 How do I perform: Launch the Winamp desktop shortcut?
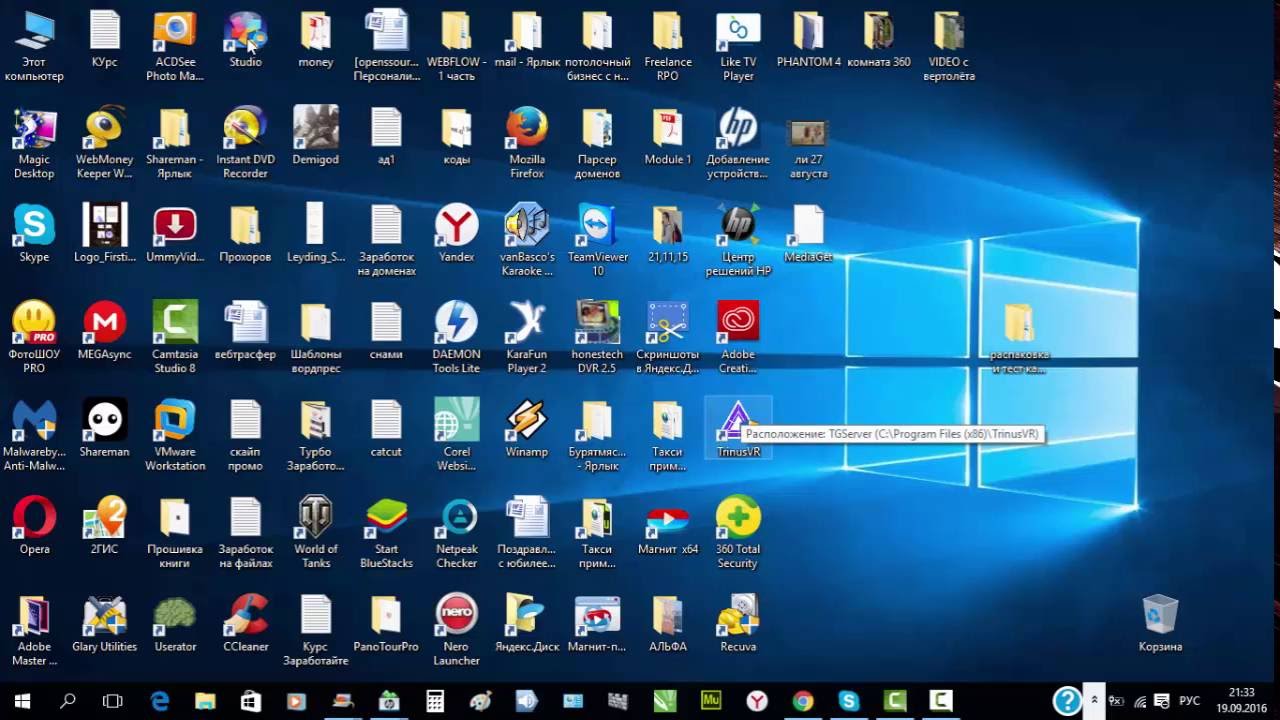[x=527, y=428]
